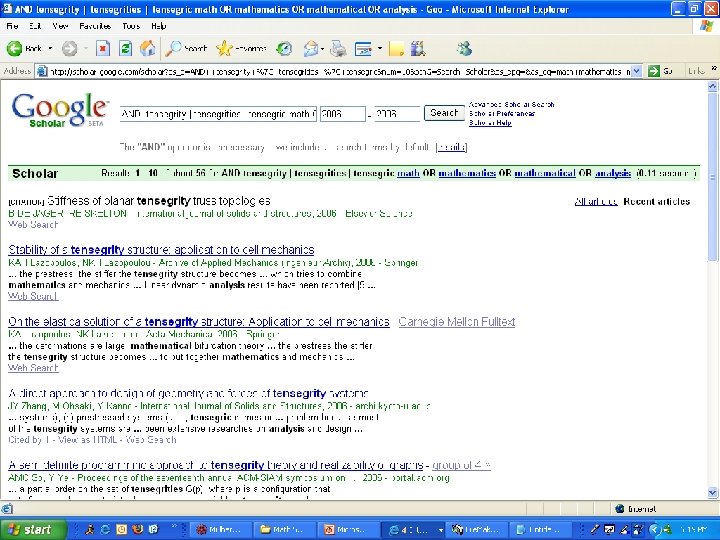Click the 'mathematics' query term link
This screenshot has height=540, width=720.
coord(467,173)
